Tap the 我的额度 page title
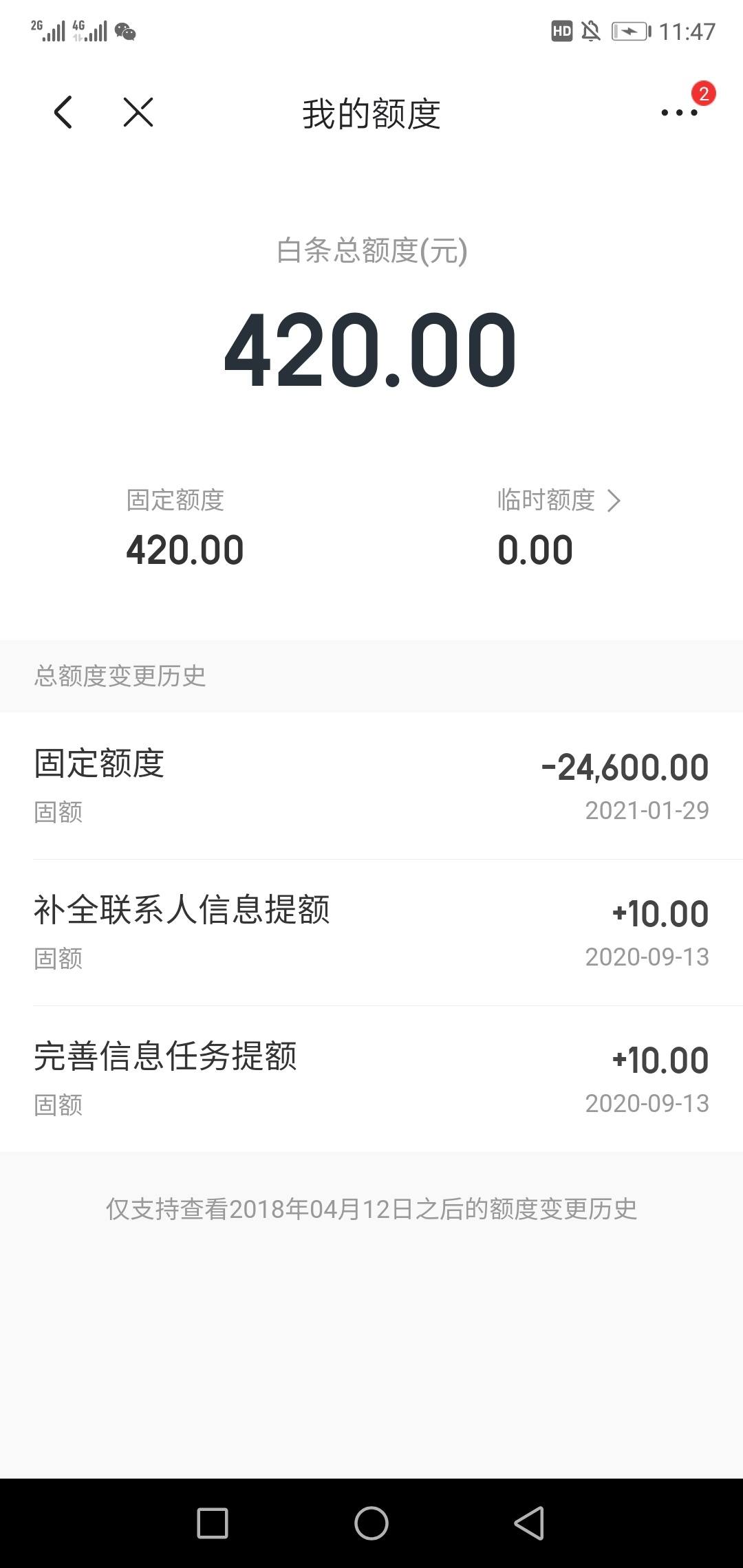 (371, 113)
